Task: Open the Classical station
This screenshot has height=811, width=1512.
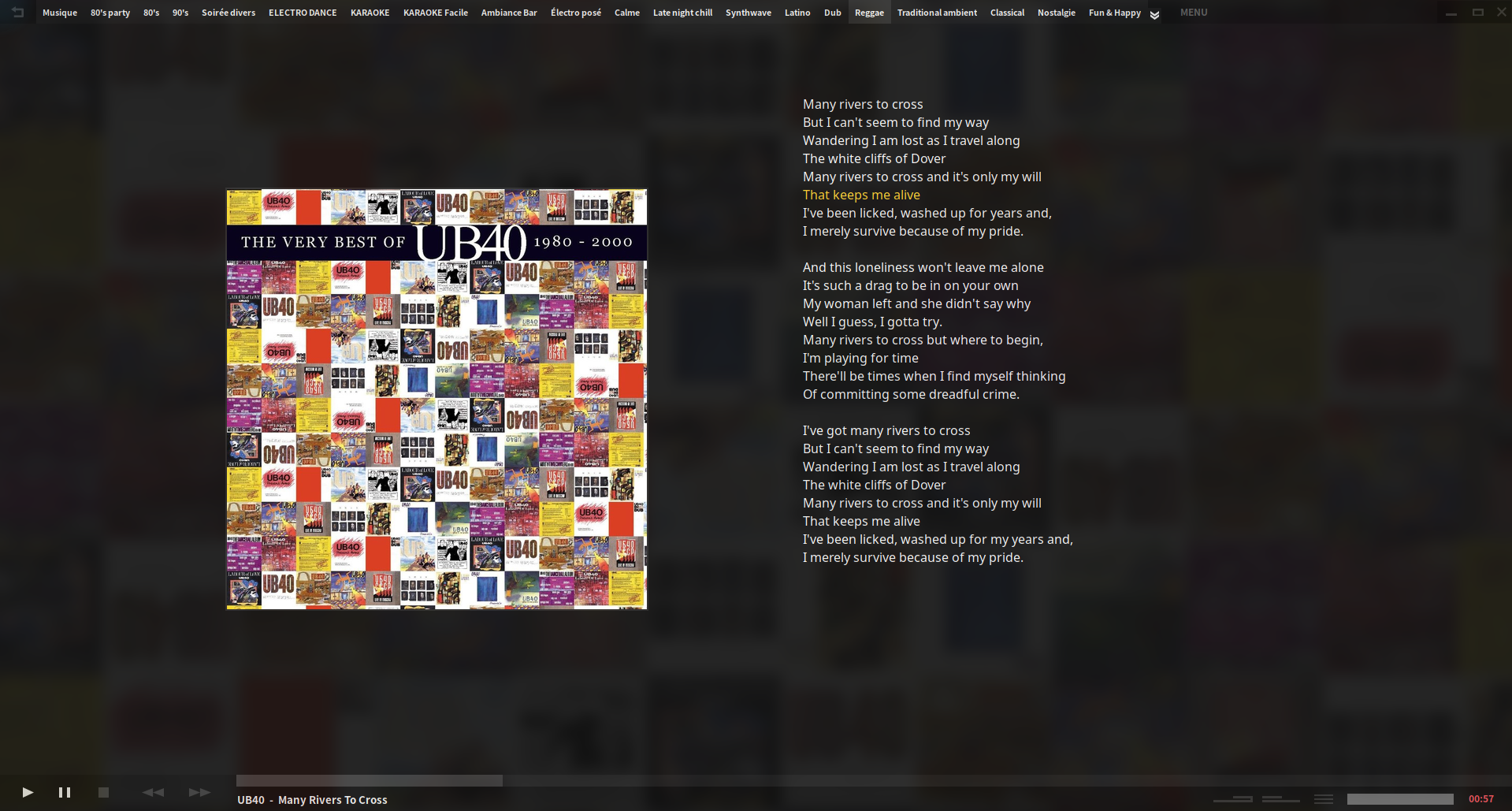Action: (x=1007, y=12)
